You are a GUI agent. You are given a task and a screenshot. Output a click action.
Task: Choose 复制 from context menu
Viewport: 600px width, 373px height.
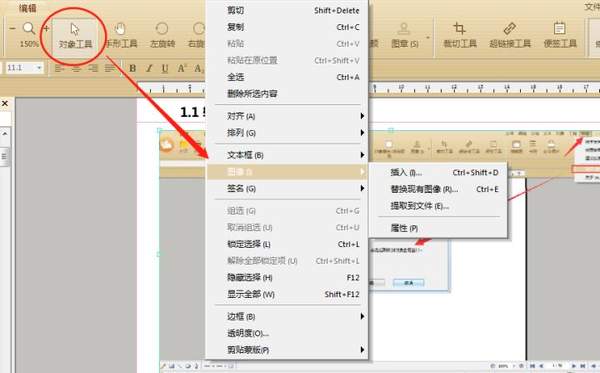pos(287,27)
